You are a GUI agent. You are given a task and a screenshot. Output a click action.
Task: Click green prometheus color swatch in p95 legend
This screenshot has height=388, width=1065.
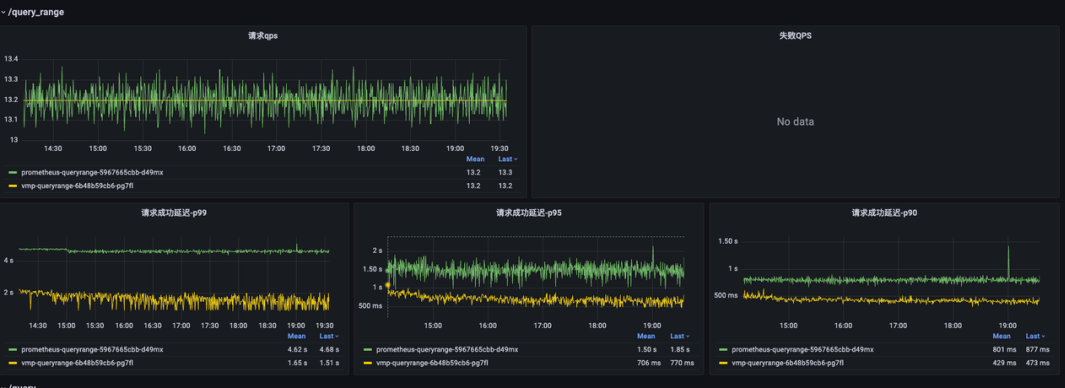(367, 349)
